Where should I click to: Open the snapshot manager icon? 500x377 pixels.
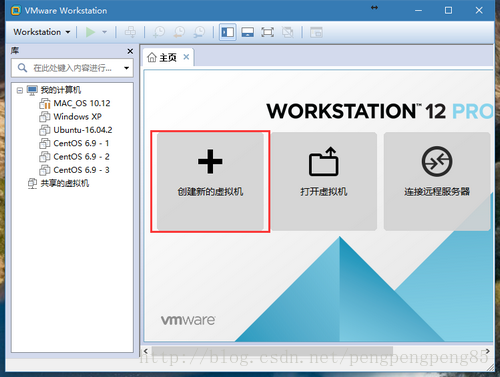coord(199,32)
